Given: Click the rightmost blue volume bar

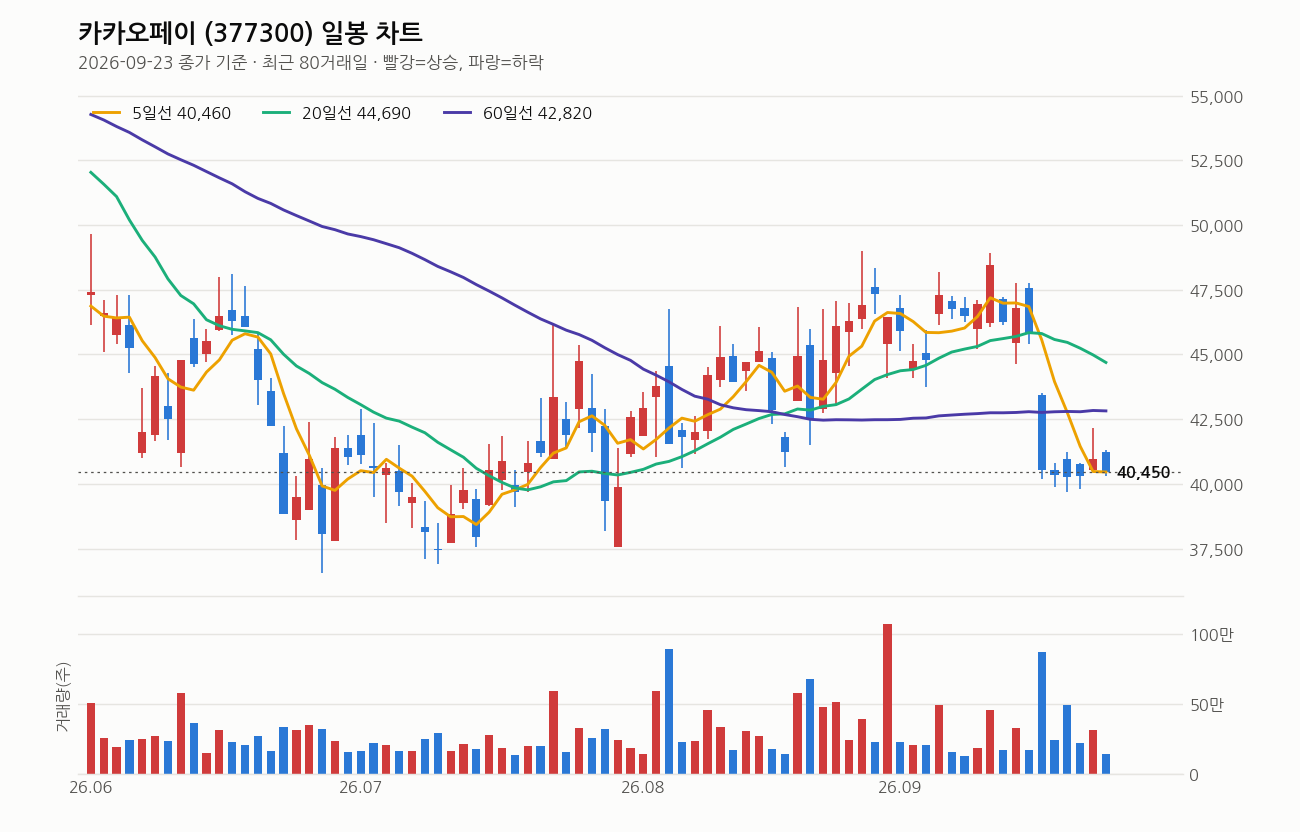Looking at the screenshot, I should tap(1106, 764).
